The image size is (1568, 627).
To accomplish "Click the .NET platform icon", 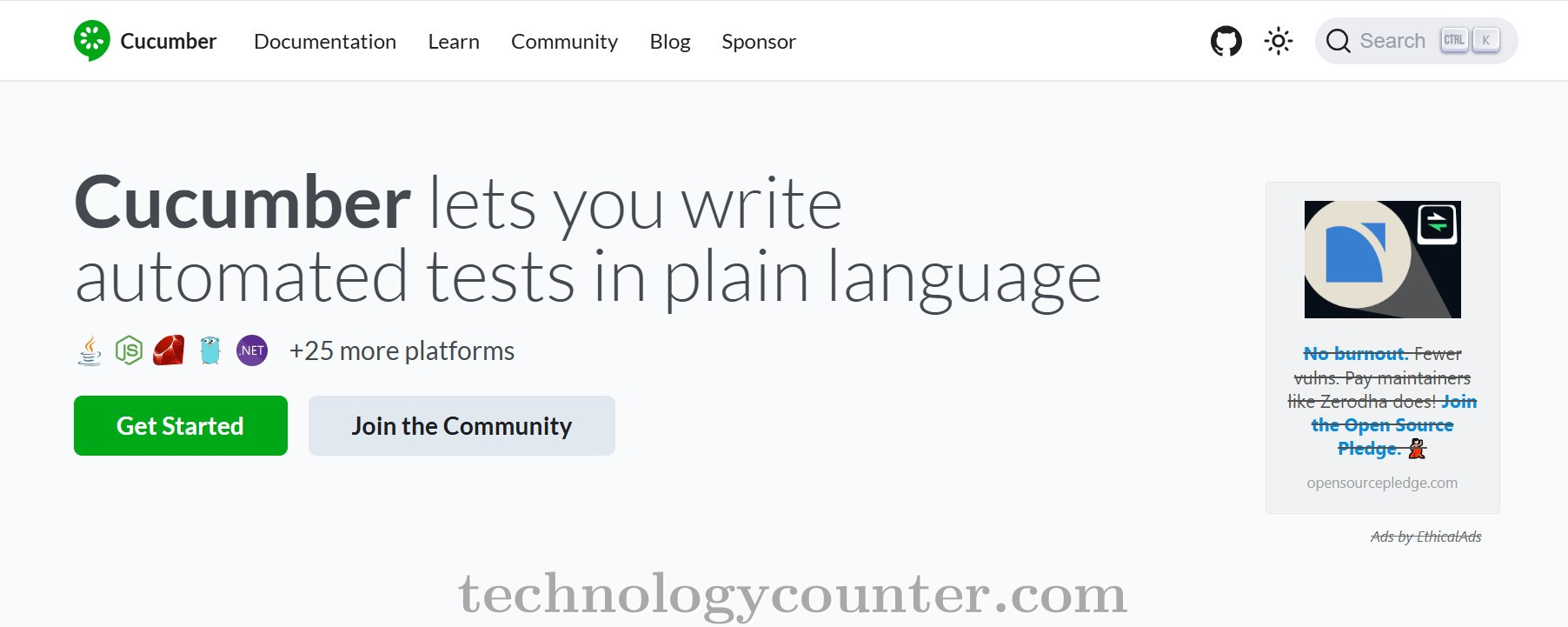I will tap(252, 350).
